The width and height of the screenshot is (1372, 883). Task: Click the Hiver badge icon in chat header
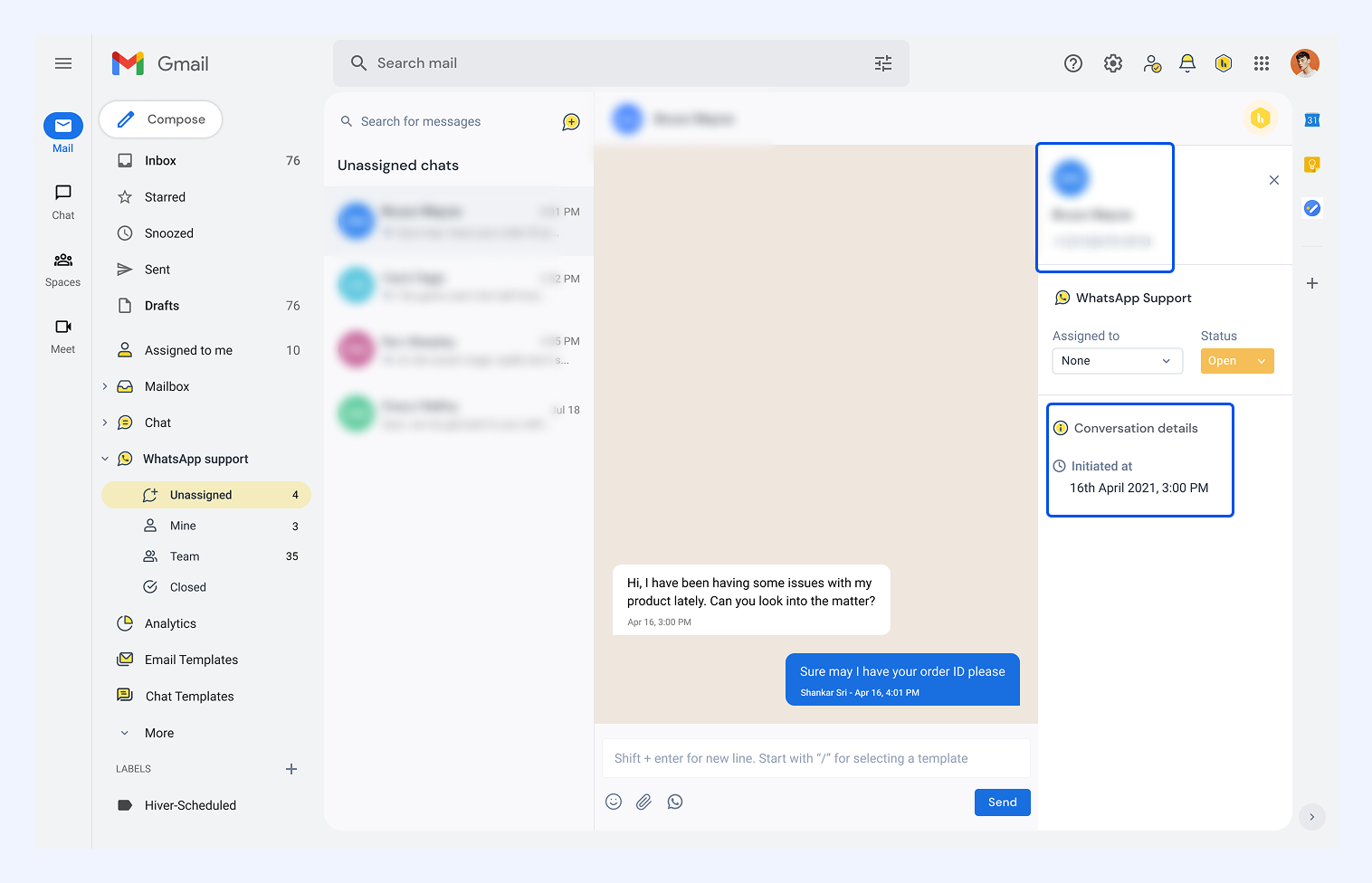point(1261,118)
